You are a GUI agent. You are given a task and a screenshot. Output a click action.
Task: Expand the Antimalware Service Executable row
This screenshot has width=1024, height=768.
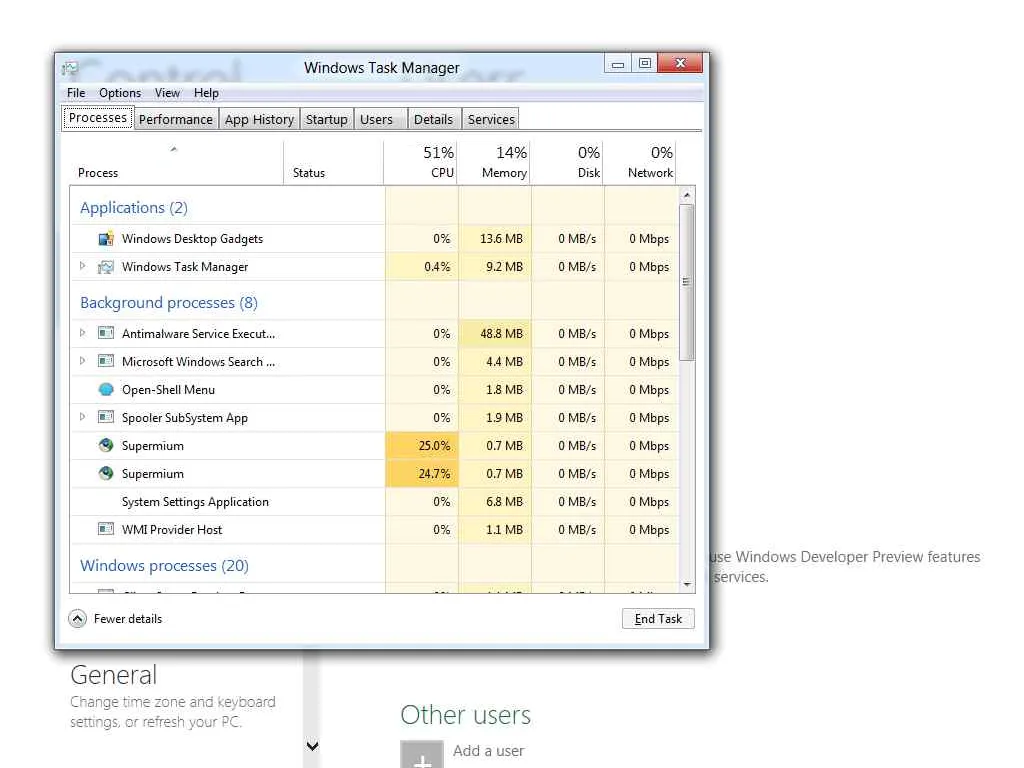(82, 332)
